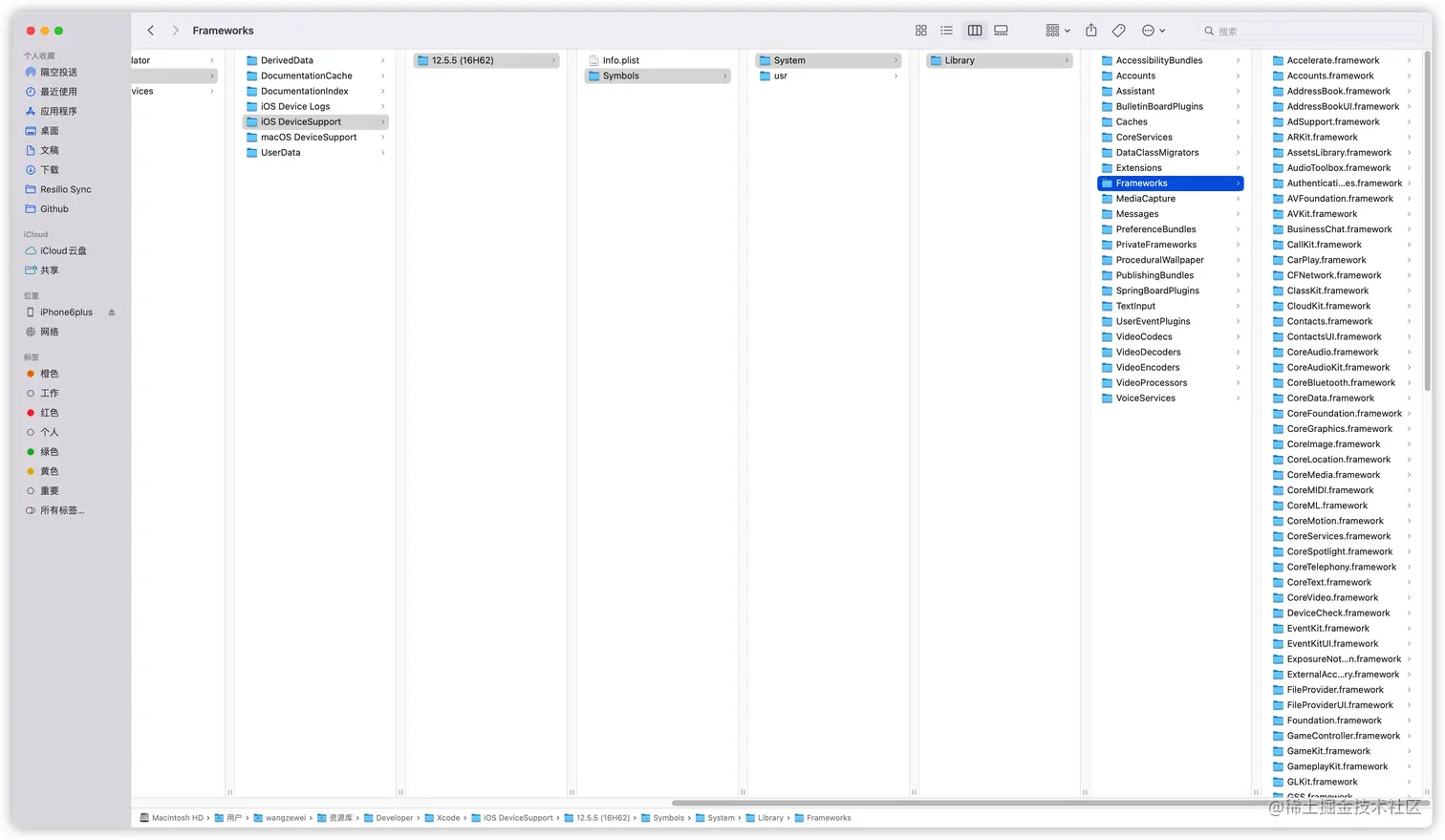The image size is (1445, 840).
Task: Click the search field
Action: 1310,31
